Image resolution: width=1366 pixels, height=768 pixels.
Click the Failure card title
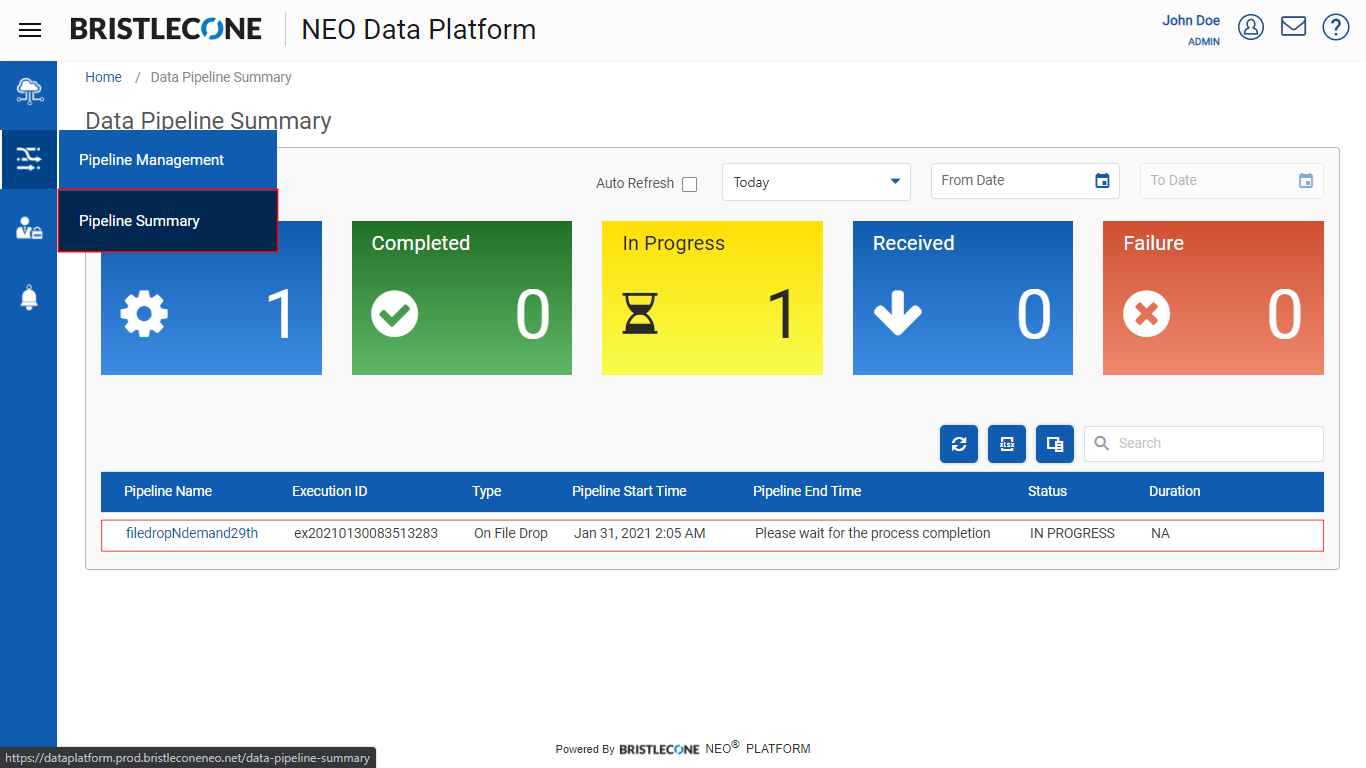(1153, 243)
